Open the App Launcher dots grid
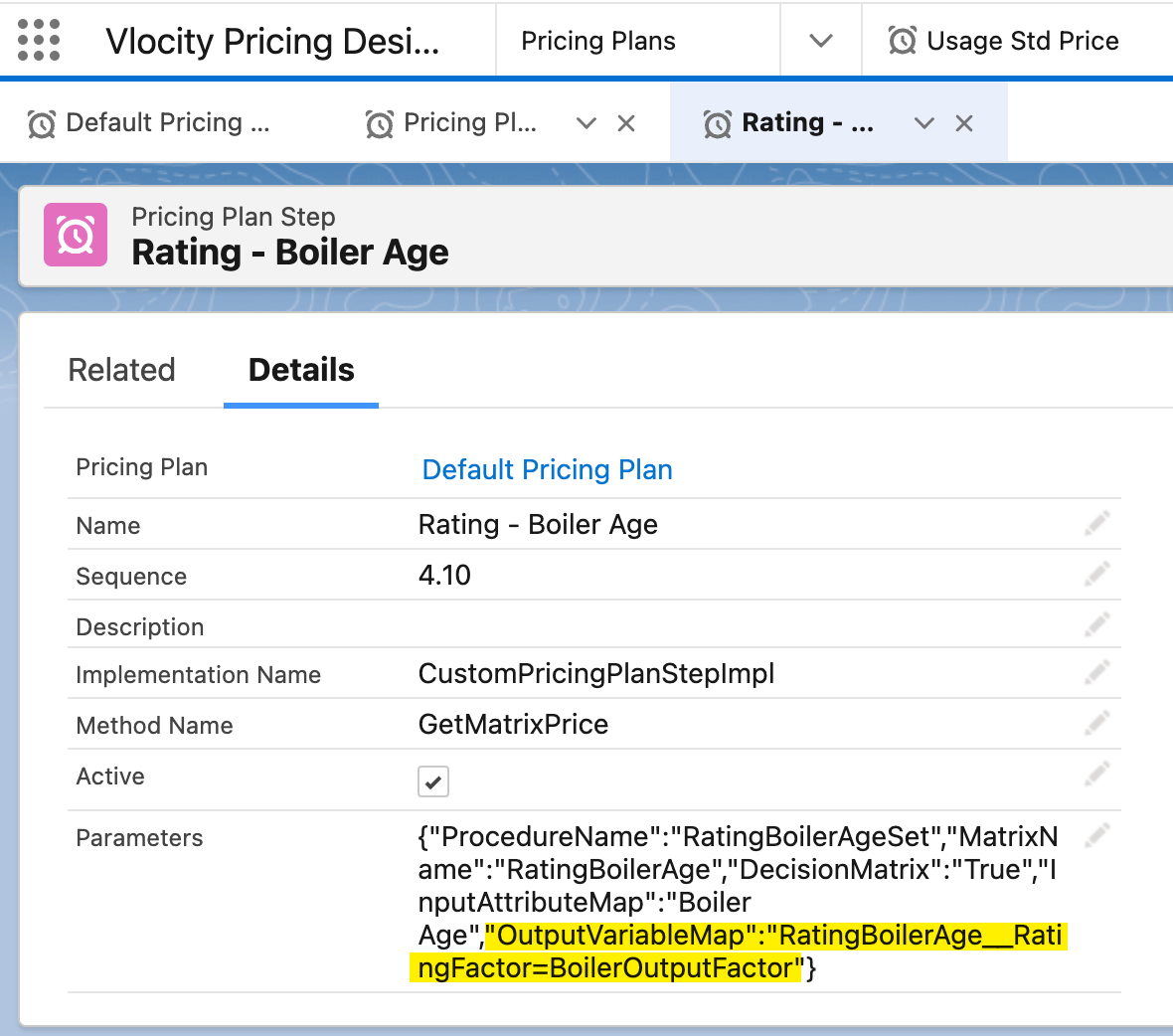This screenshot has width=1173, height=1036. point(38,40)
